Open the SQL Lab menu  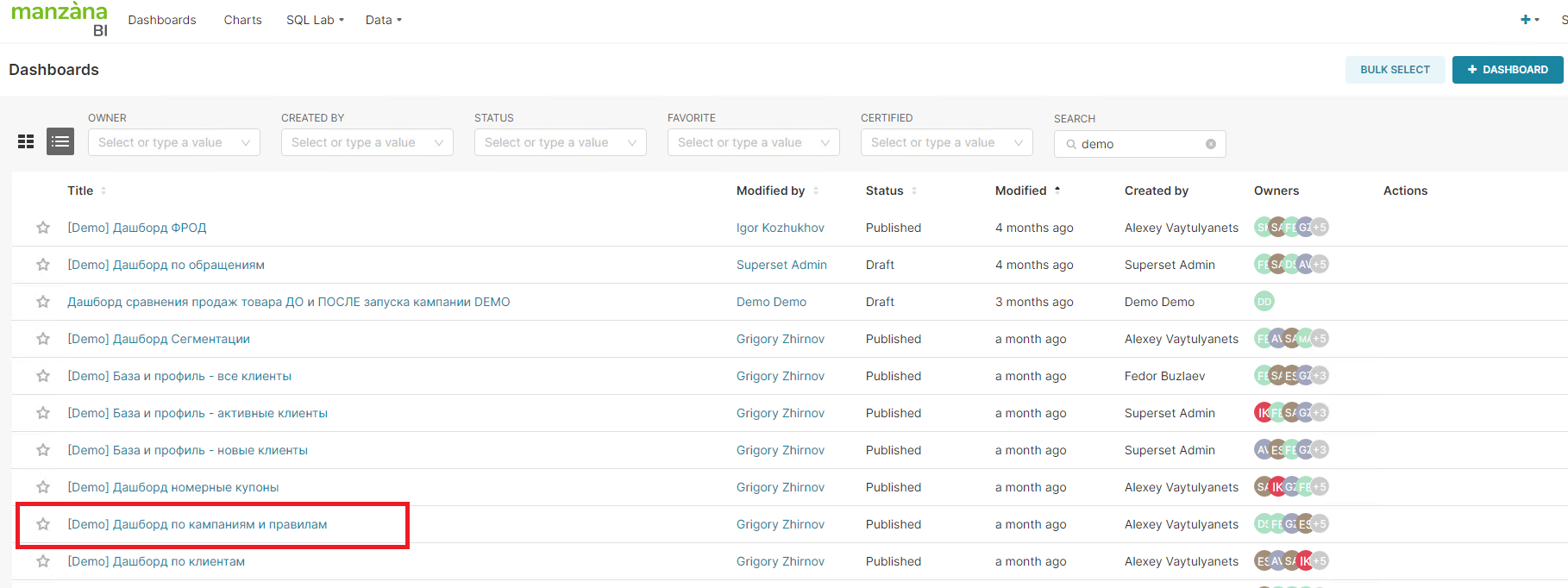click(x=315, y=20)
